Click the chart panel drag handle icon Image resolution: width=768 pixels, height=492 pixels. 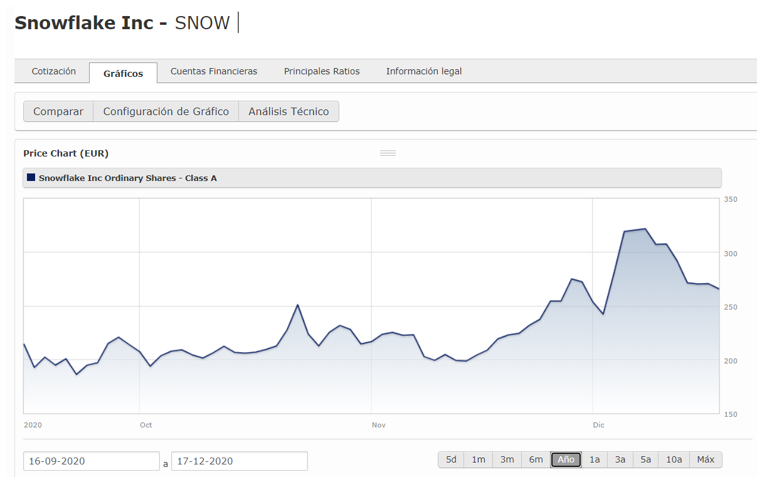388,153
